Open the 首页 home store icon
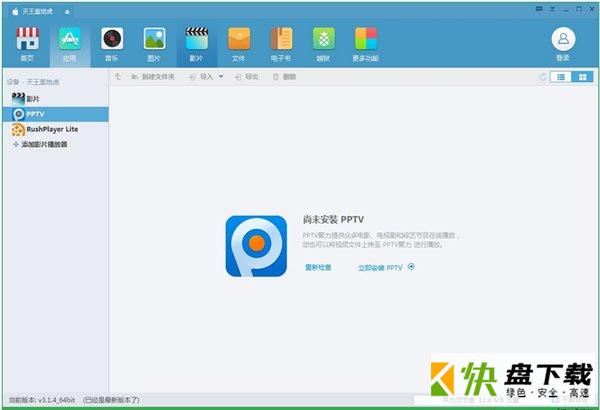Screen dimensions: 600x410 [27, 44]
